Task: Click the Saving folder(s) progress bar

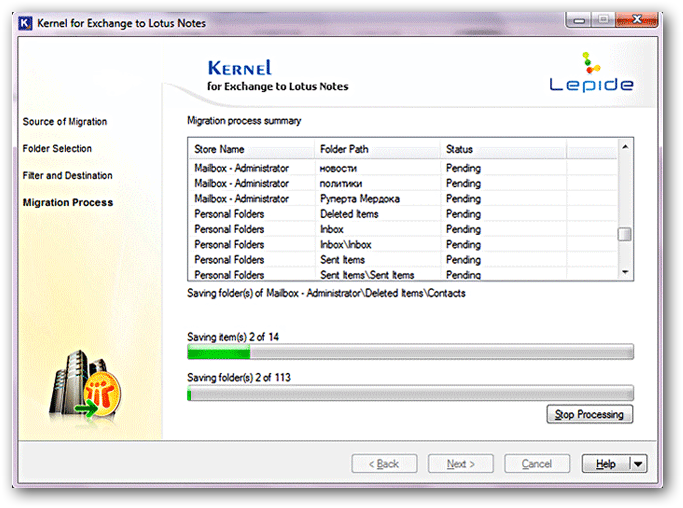Action: 410,393
